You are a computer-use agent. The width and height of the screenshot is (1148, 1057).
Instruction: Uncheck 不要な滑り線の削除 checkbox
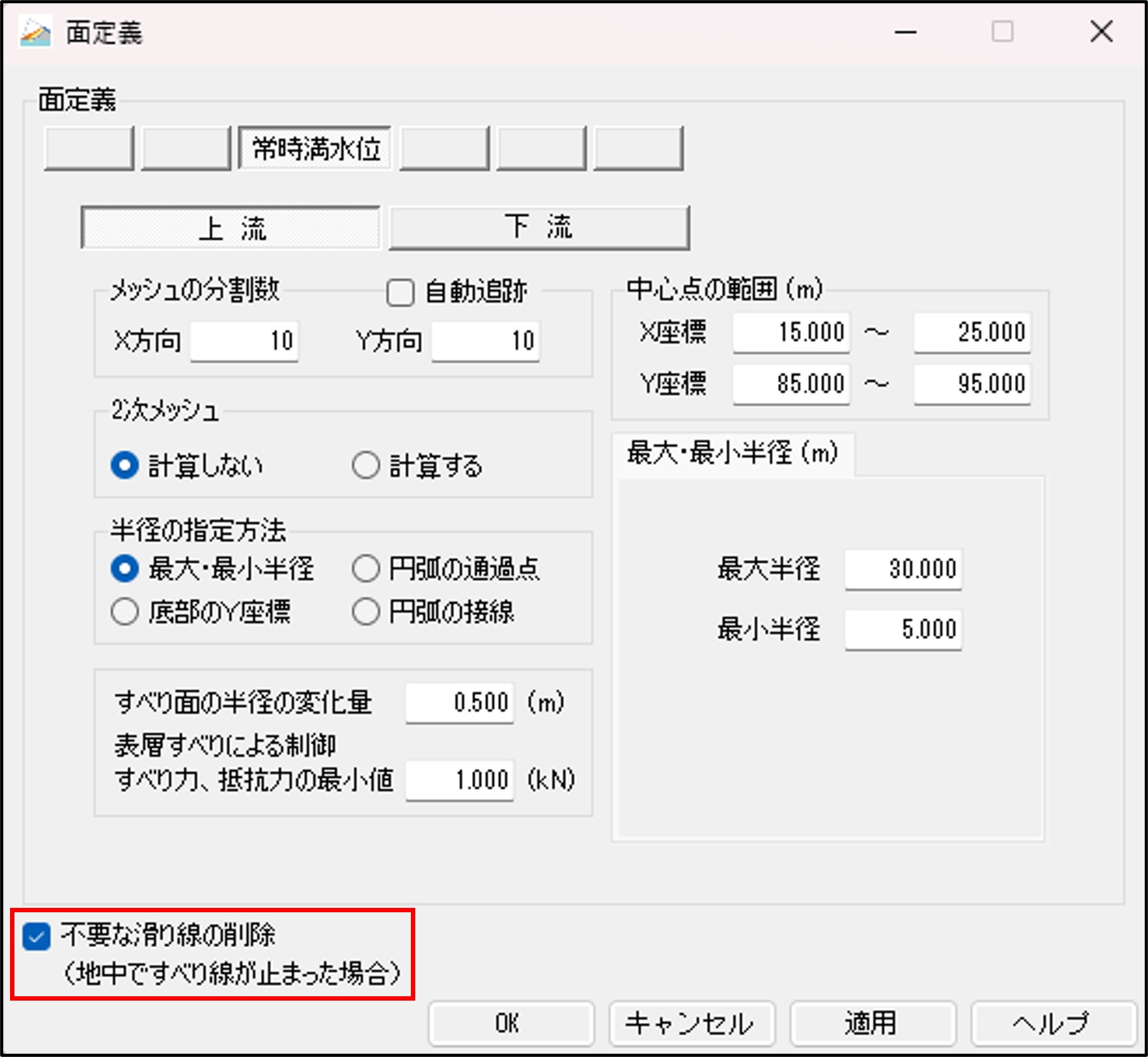pyautogui.click(x=36, y=937)
